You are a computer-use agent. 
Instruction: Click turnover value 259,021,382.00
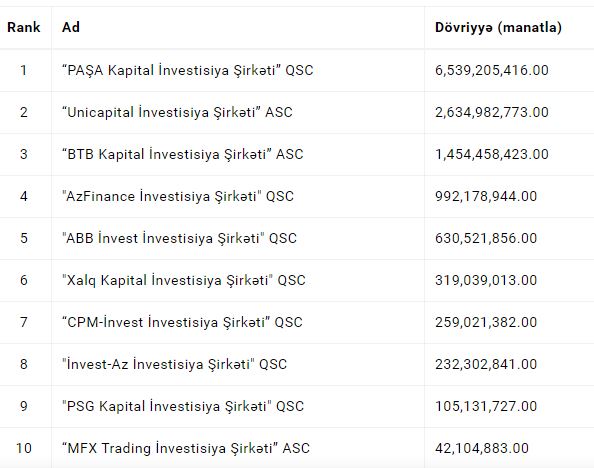pyautogui.click(x=486, y=322)
